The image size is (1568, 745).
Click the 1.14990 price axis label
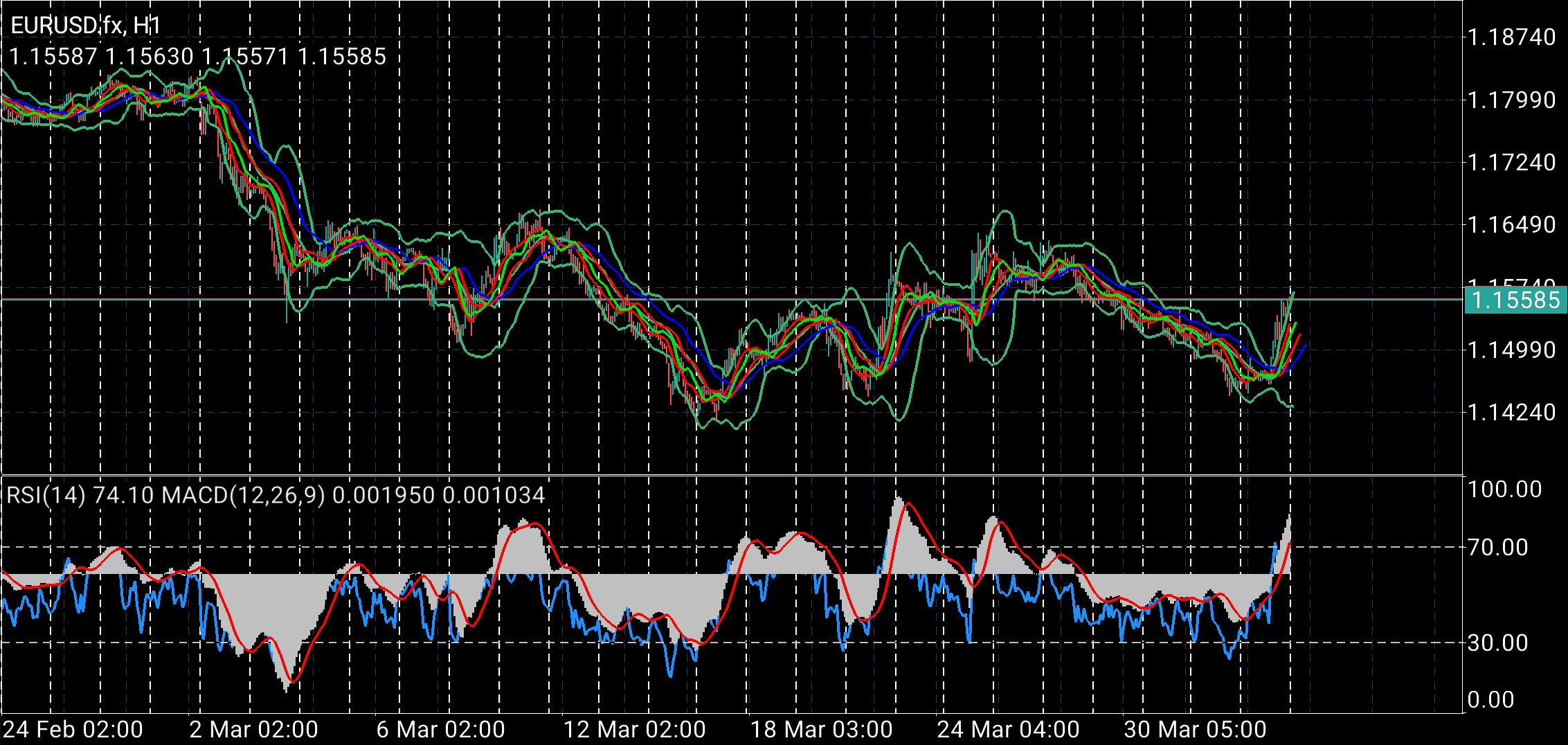click(x=1512, y=350)
